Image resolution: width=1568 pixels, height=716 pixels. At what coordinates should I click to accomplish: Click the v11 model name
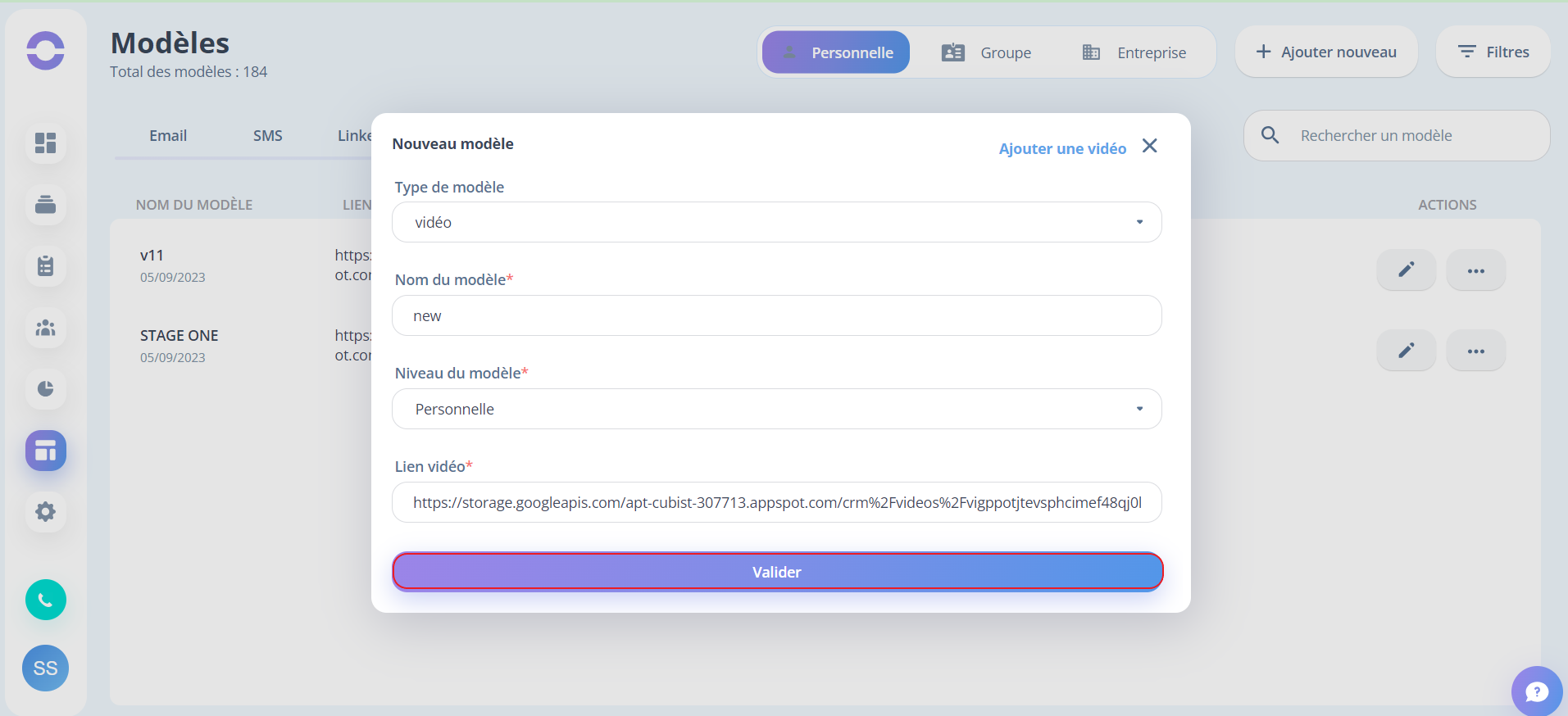152,256
